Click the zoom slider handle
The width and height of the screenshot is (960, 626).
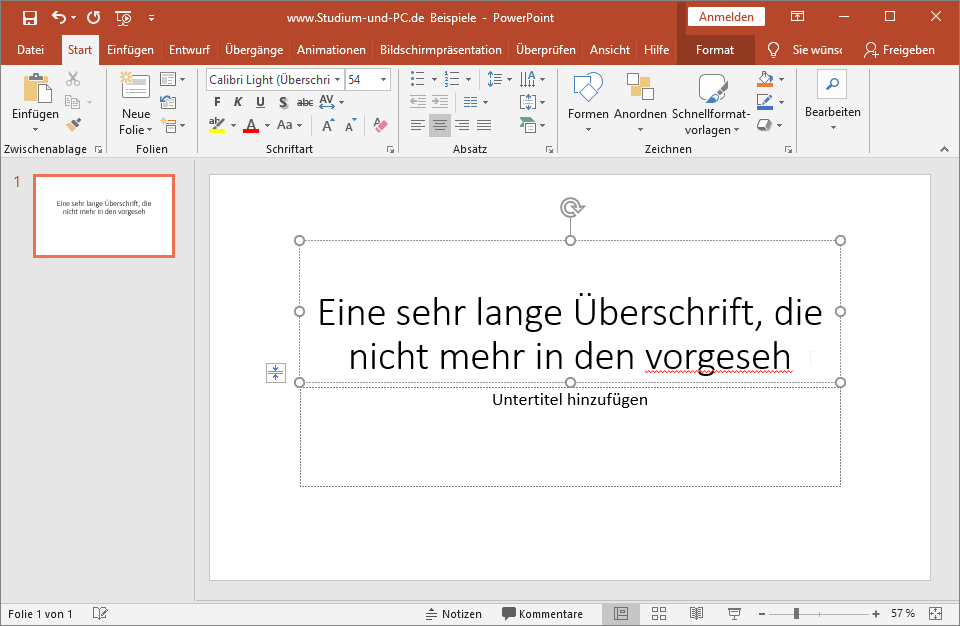coord(796,614)
